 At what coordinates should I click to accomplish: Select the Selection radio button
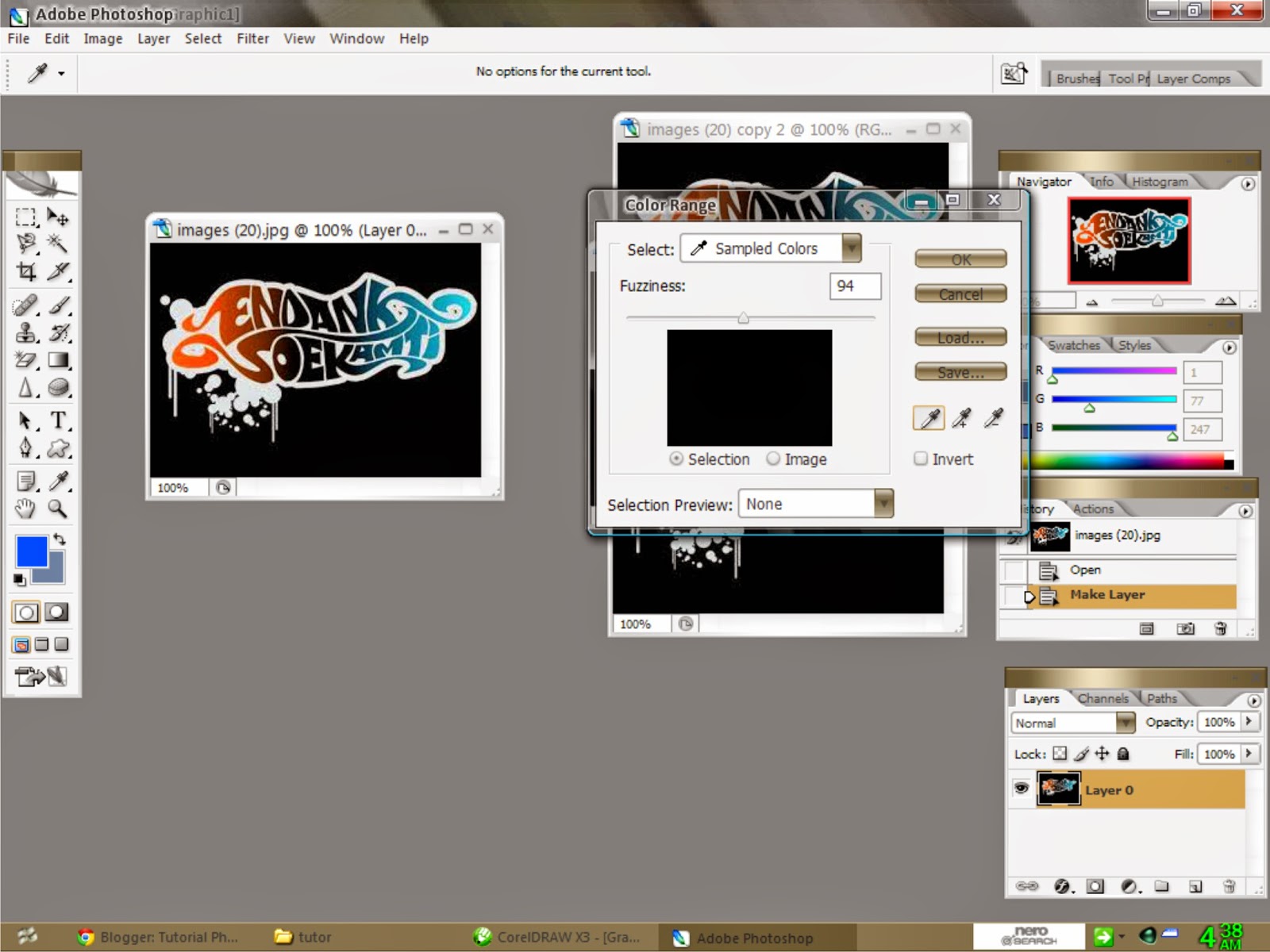(676, 459)
